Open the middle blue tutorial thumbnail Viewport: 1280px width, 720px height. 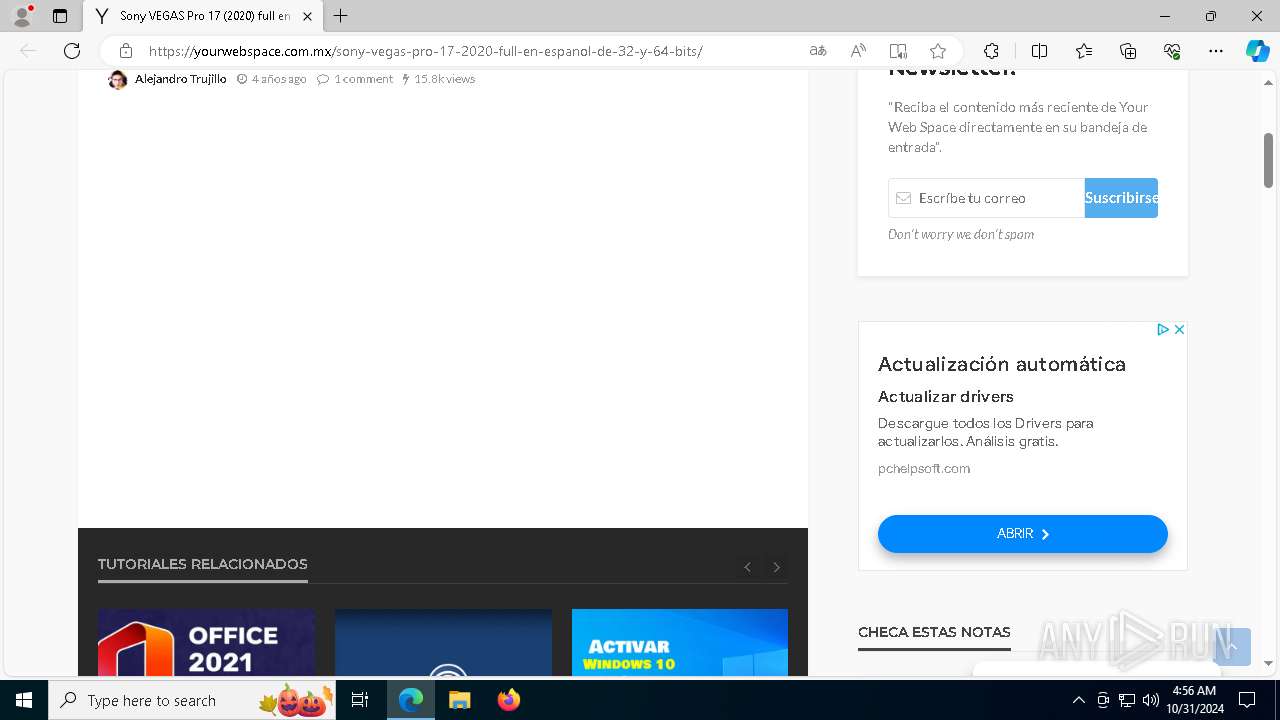(x=443, y=642)
